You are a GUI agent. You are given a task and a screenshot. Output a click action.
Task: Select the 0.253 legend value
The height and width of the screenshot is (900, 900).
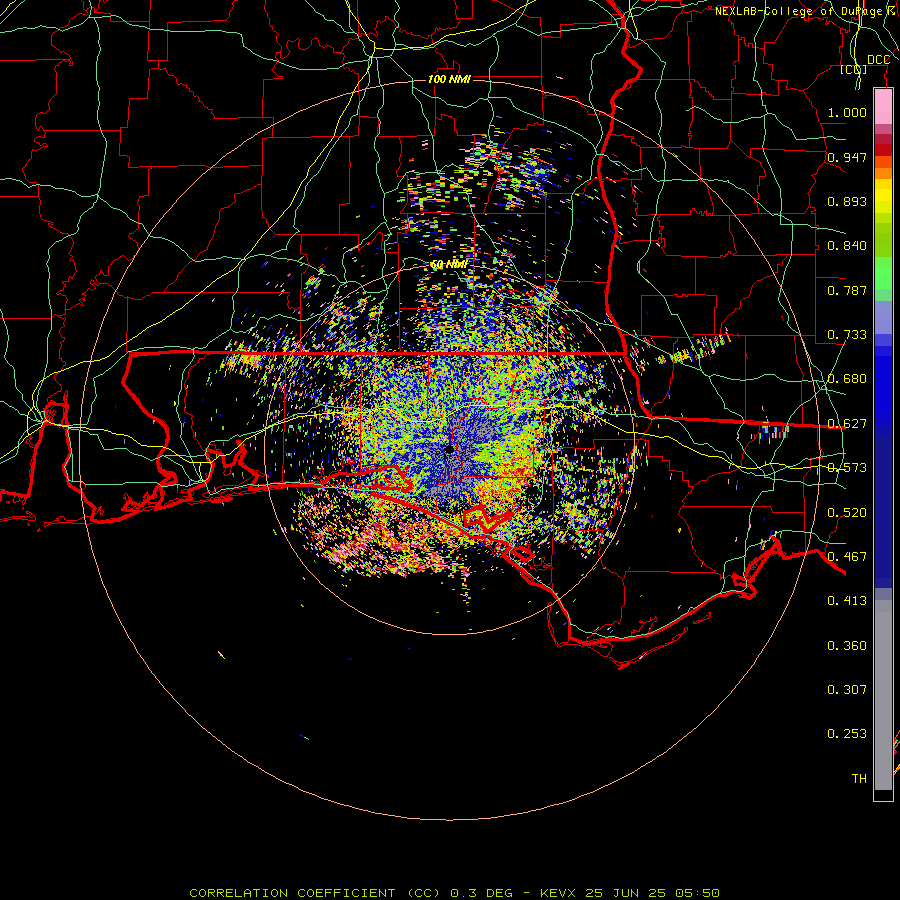(x=847, y=734)
